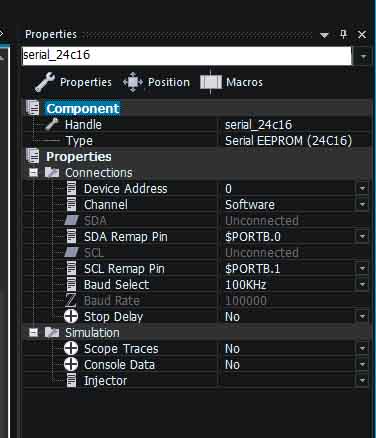Toggle the Console Data dropdown
The width and height of the screenshot is (376, 438).
pyautogui.click(x=362, y=365)
